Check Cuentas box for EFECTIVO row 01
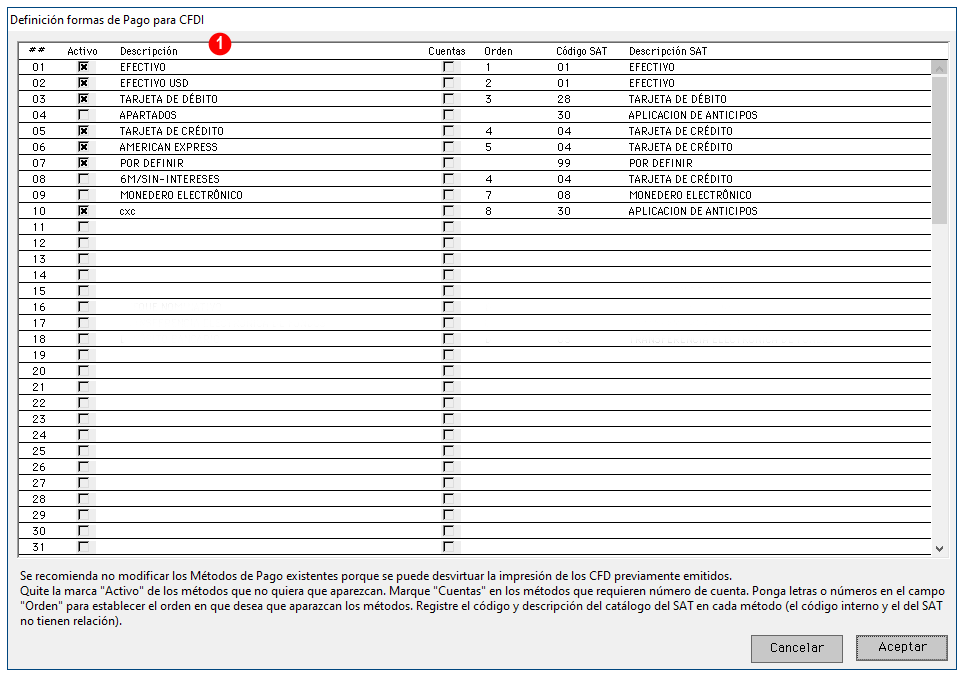This screenshot has height=676, width=962. [448, 67]
